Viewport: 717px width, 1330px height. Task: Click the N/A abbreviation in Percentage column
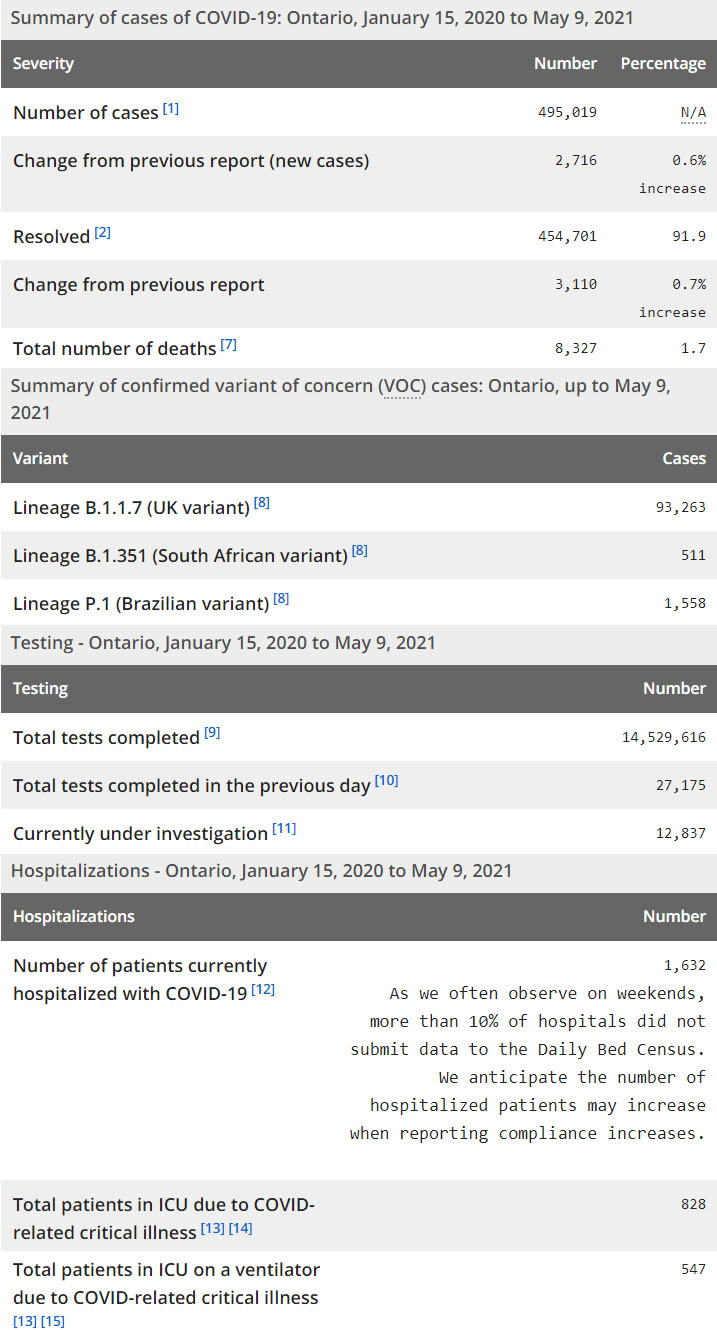click(693, 112)
